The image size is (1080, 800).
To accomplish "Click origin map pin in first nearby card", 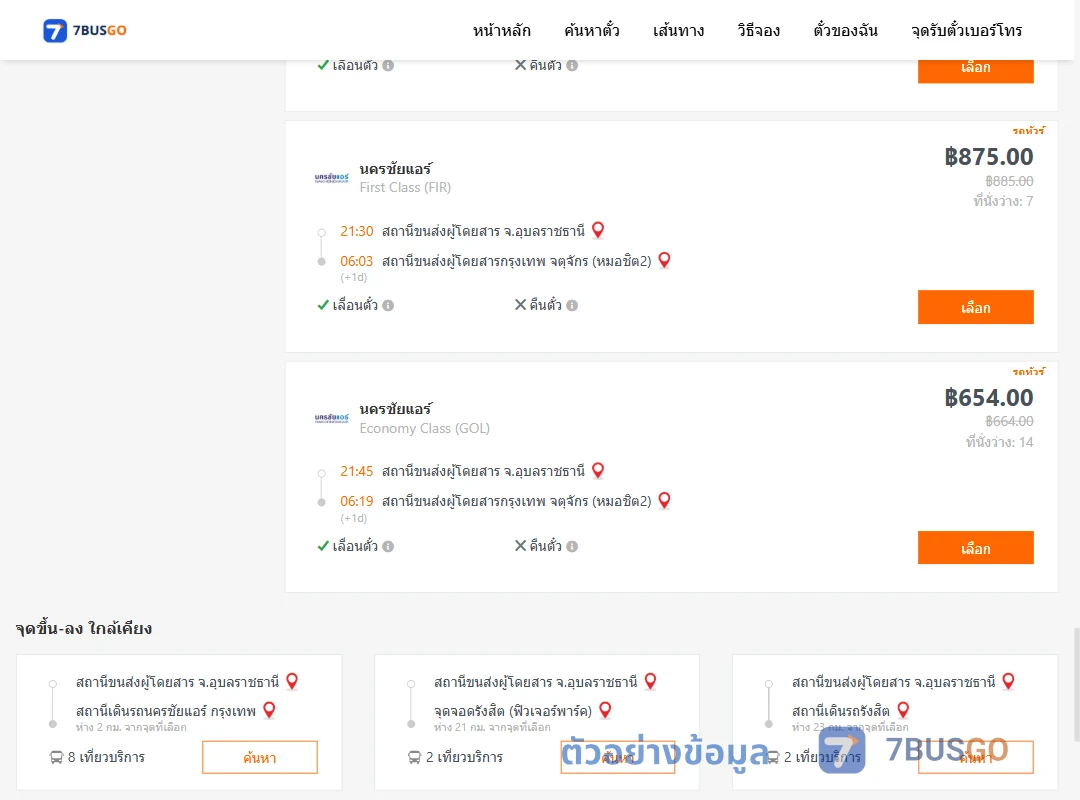I will point(292,681).
